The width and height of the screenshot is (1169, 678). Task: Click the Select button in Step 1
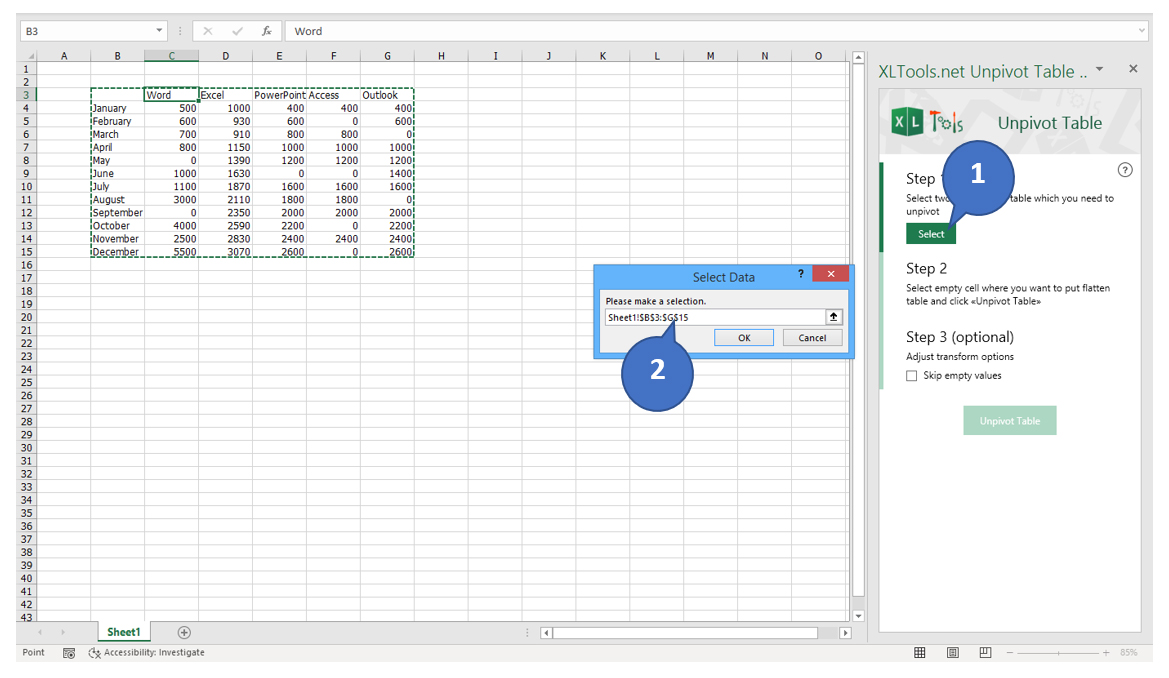point(930,234)
